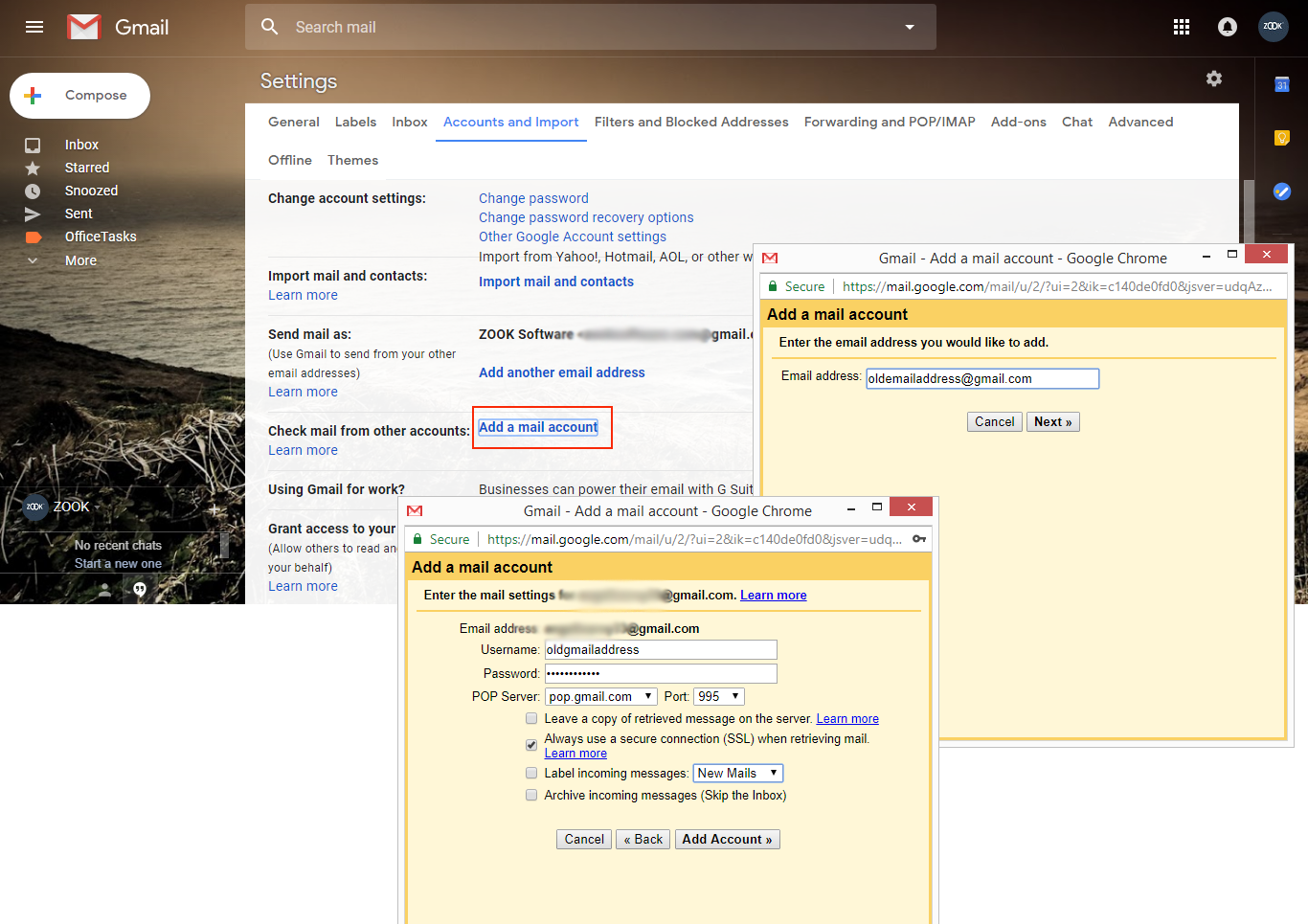Open the Hangouts contacts person icon

[x=105, y=590]
